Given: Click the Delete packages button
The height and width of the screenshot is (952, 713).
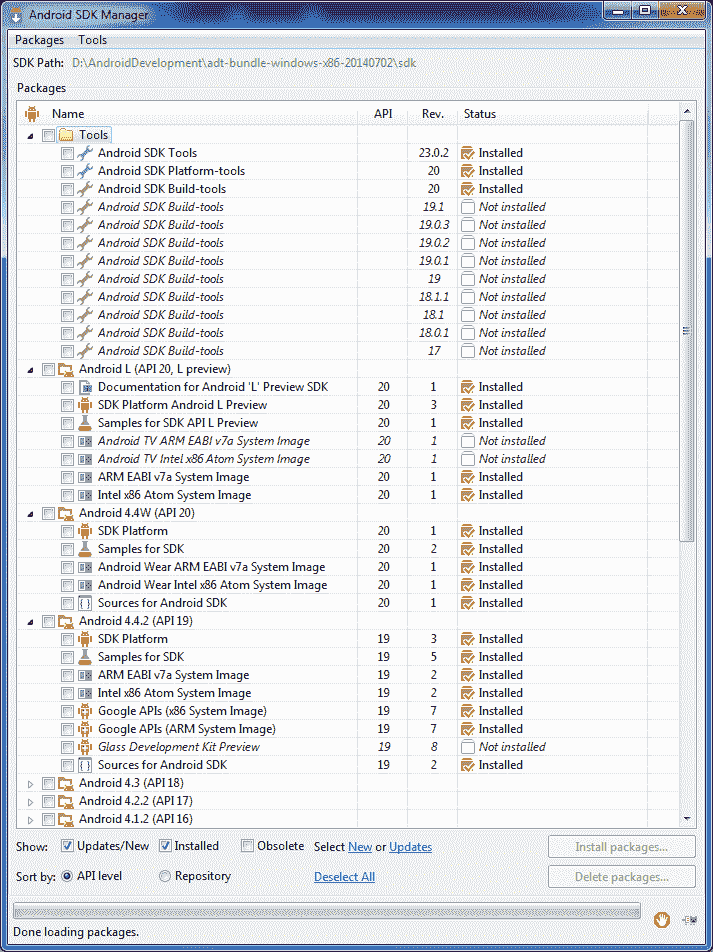Looking at the screenshot, I should pyautogui.click(x=622, y=877).
